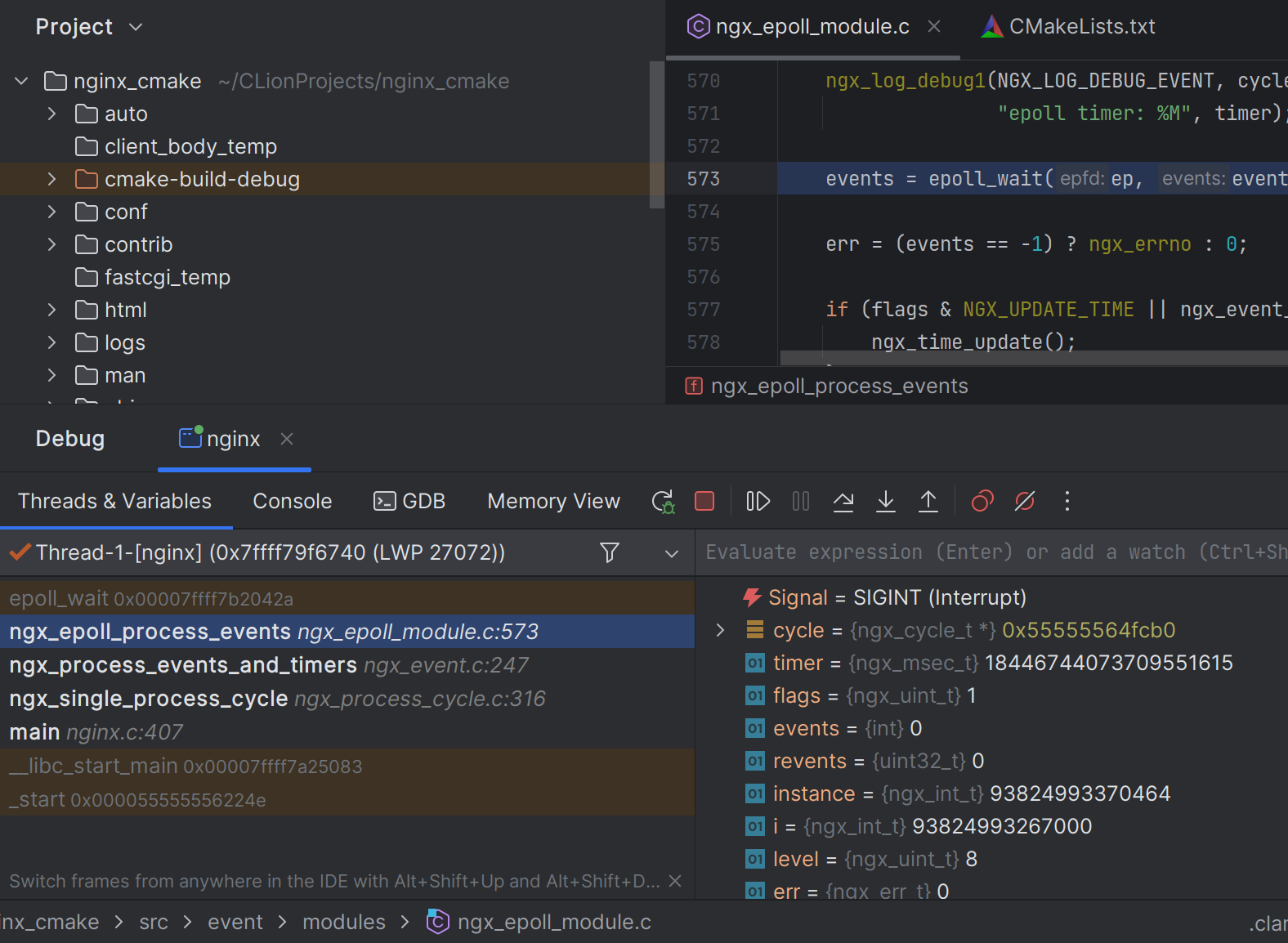Select the level variable row
This screenshot has height=943, width=1288.
[992, 859]
